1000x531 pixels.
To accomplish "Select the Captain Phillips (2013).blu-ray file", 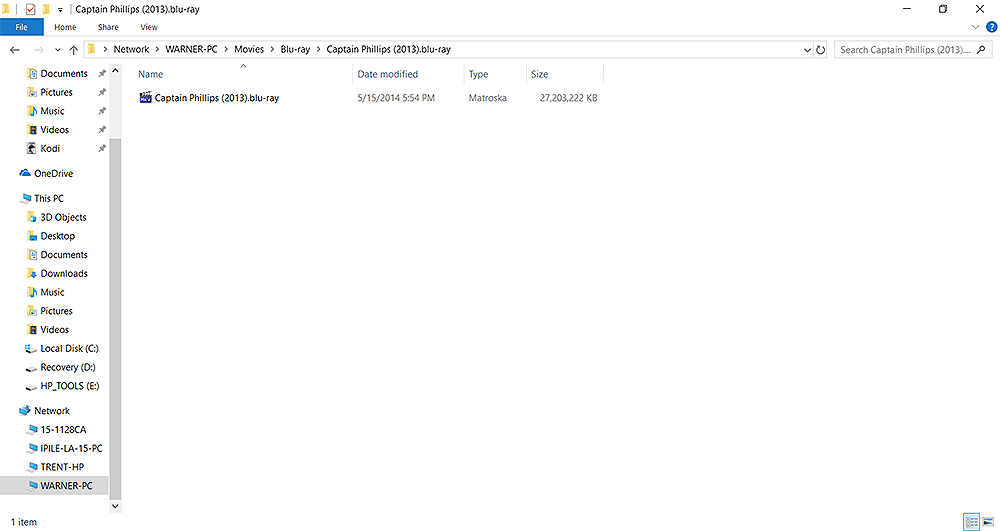I will click(217, 98).
